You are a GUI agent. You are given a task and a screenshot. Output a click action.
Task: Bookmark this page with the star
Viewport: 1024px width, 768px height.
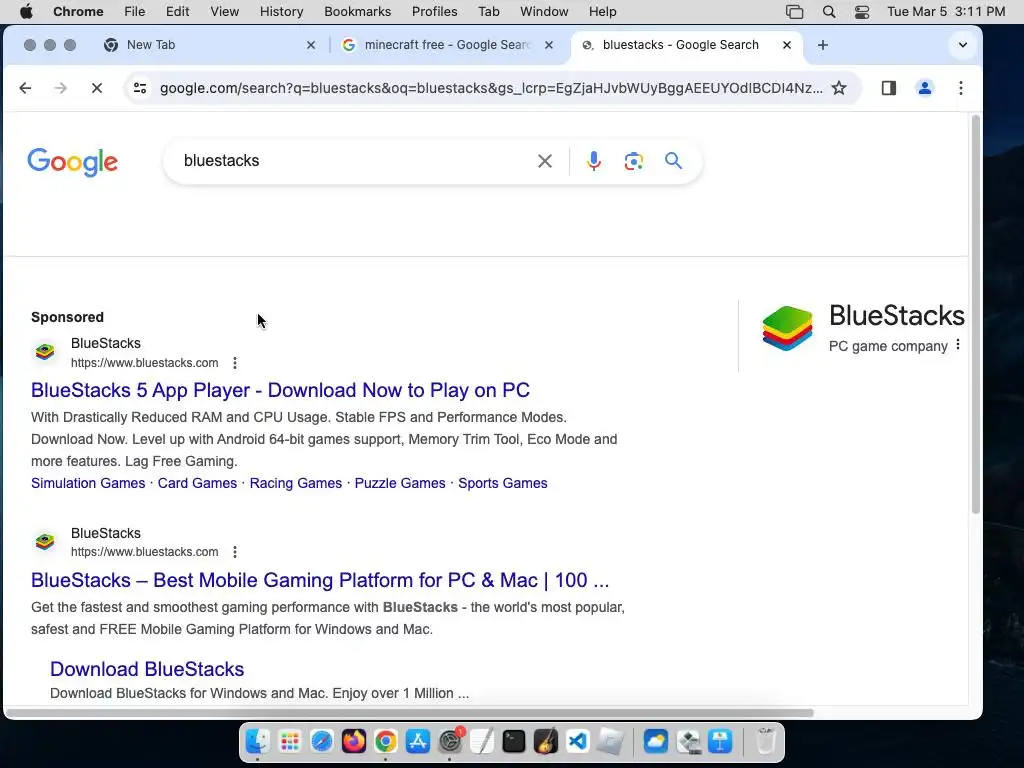[839, 88]
